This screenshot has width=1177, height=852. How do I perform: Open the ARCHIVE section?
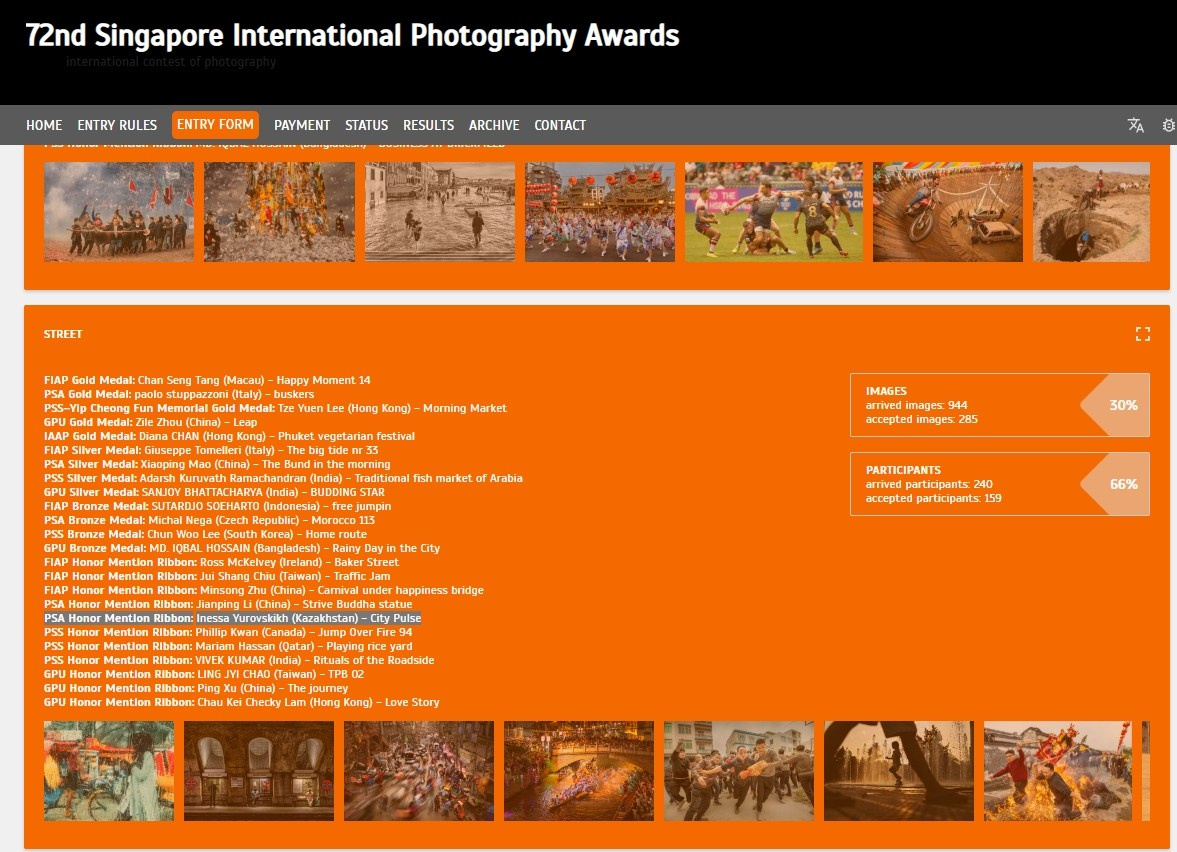494,125
